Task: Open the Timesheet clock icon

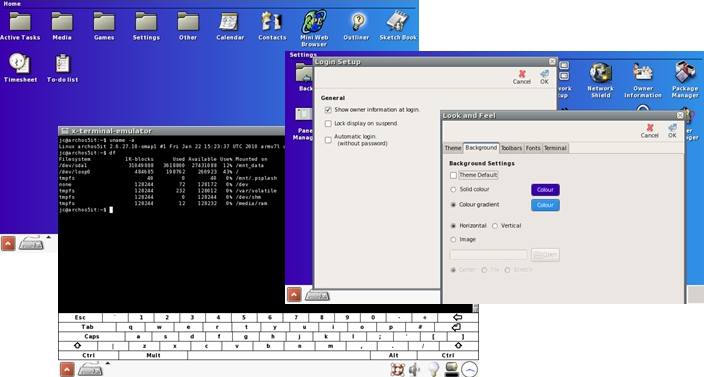Action: pos(20,68)
